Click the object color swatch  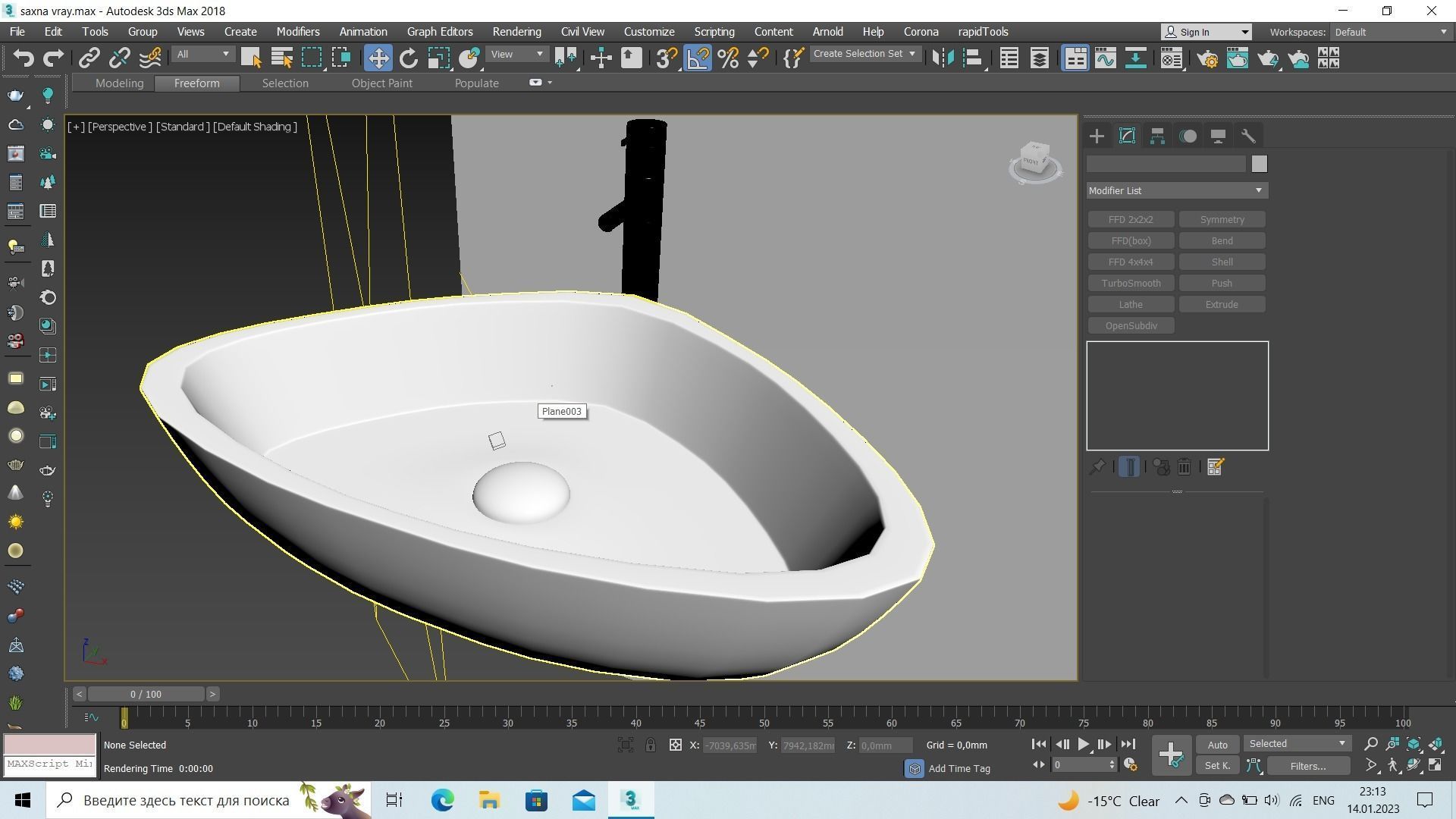pyautogui.click(x=1259, y=164)
